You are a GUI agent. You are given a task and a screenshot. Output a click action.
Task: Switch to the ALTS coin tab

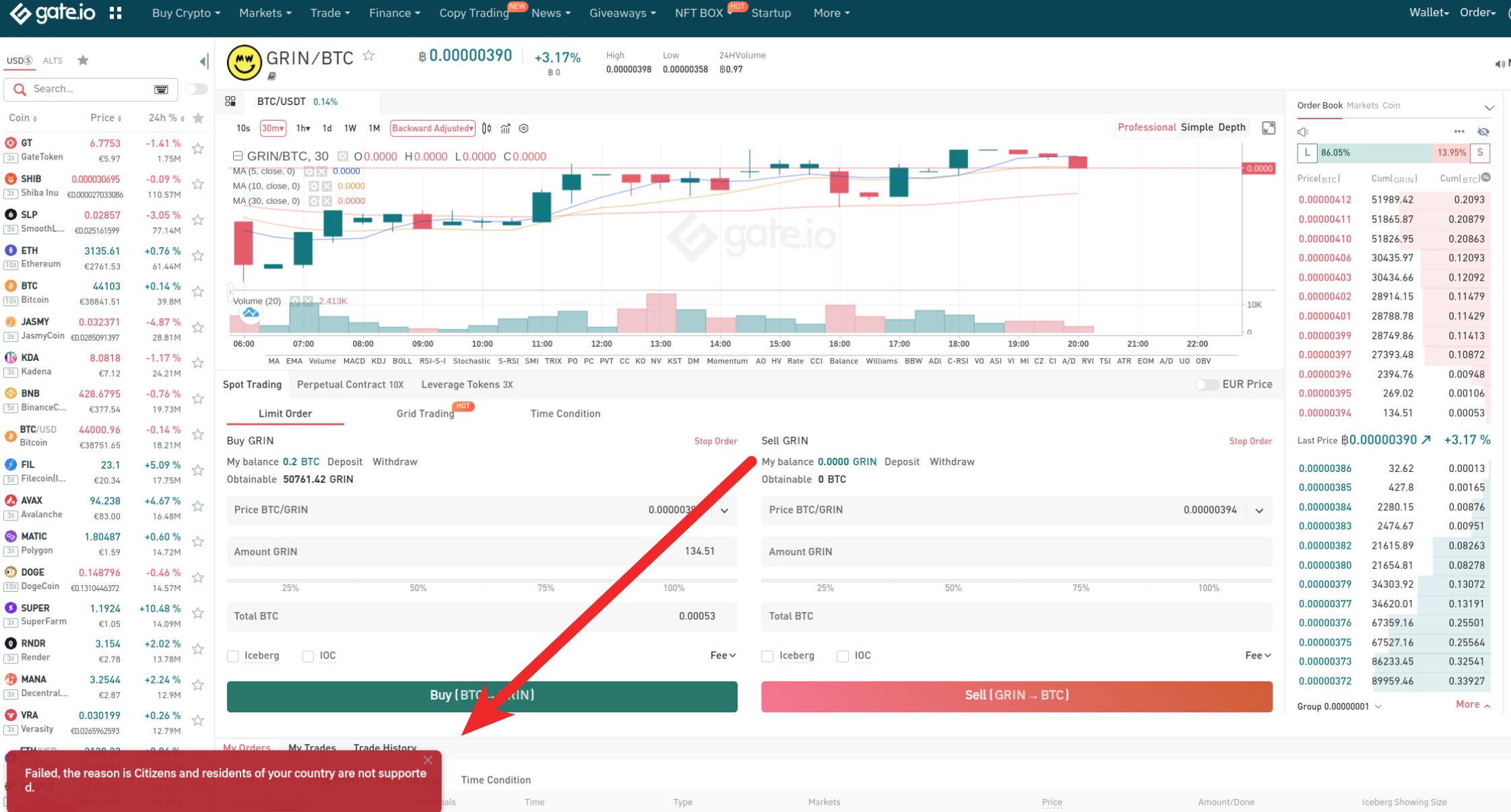53,61
